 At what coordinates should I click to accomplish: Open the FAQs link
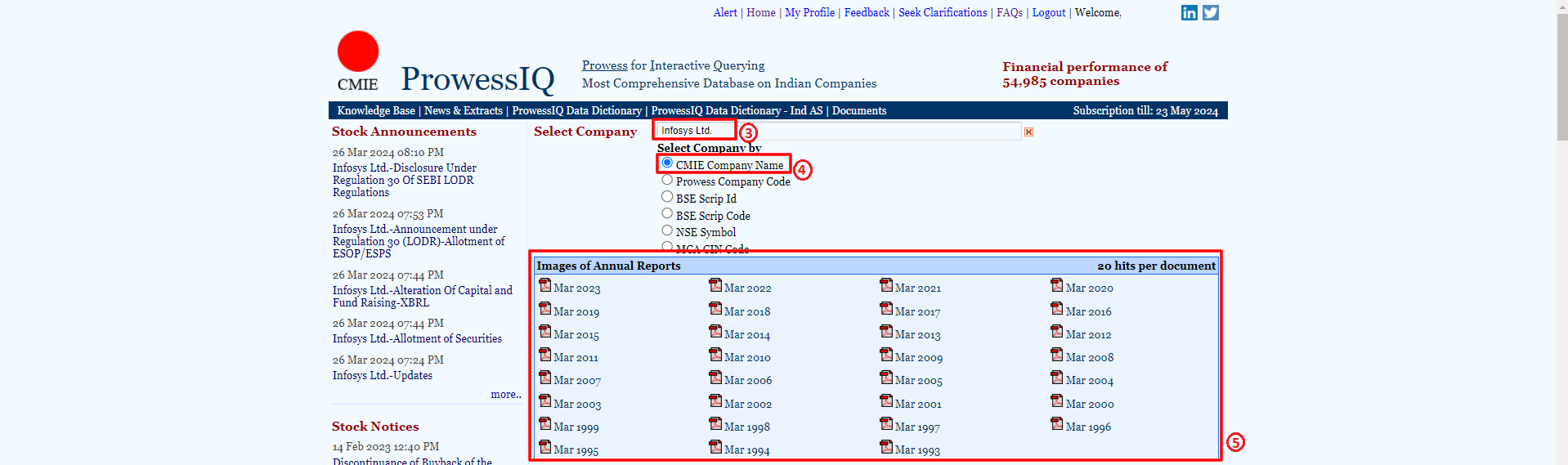tap(1010, 12)
